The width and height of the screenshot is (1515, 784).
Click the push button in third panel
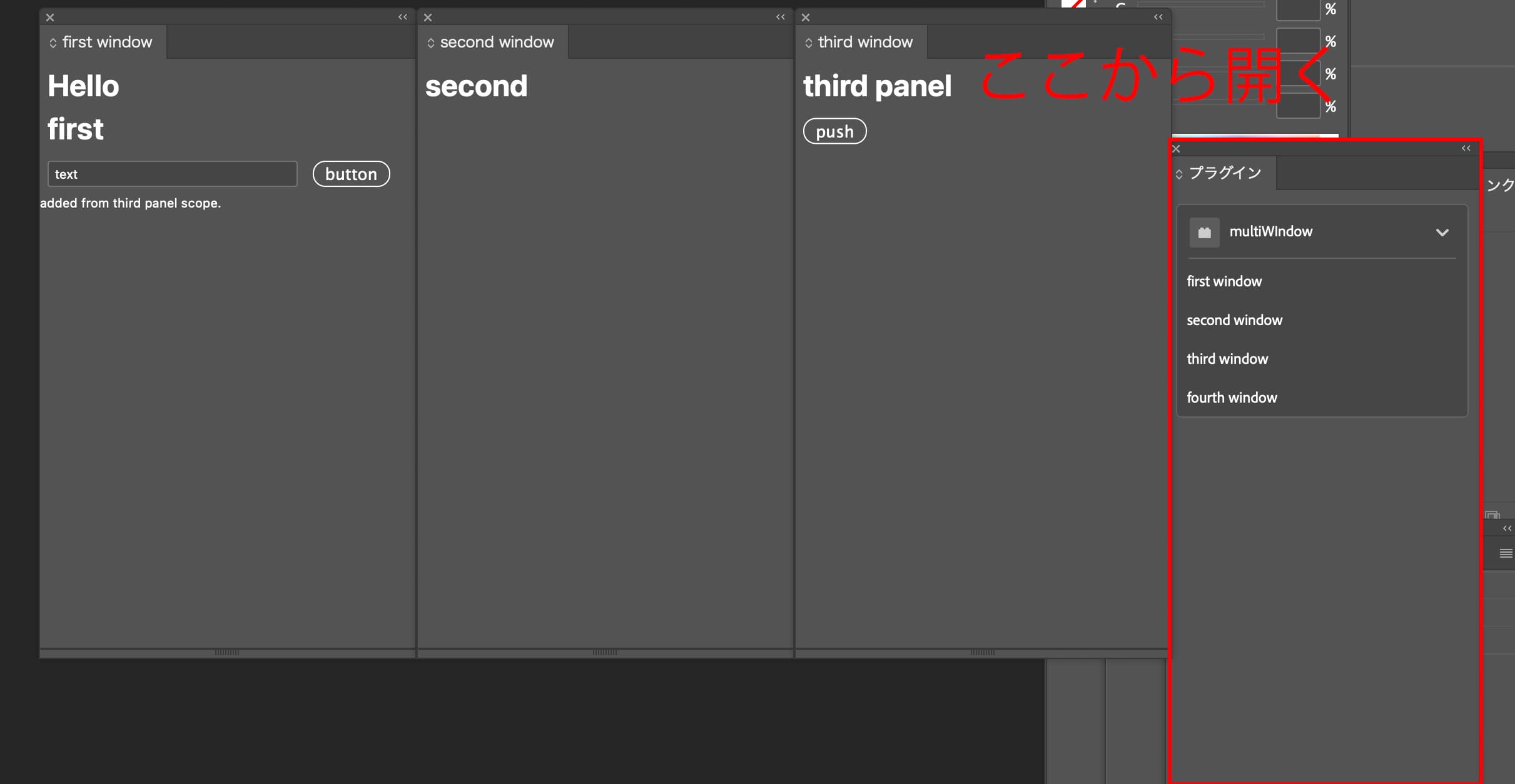[834, 131]
